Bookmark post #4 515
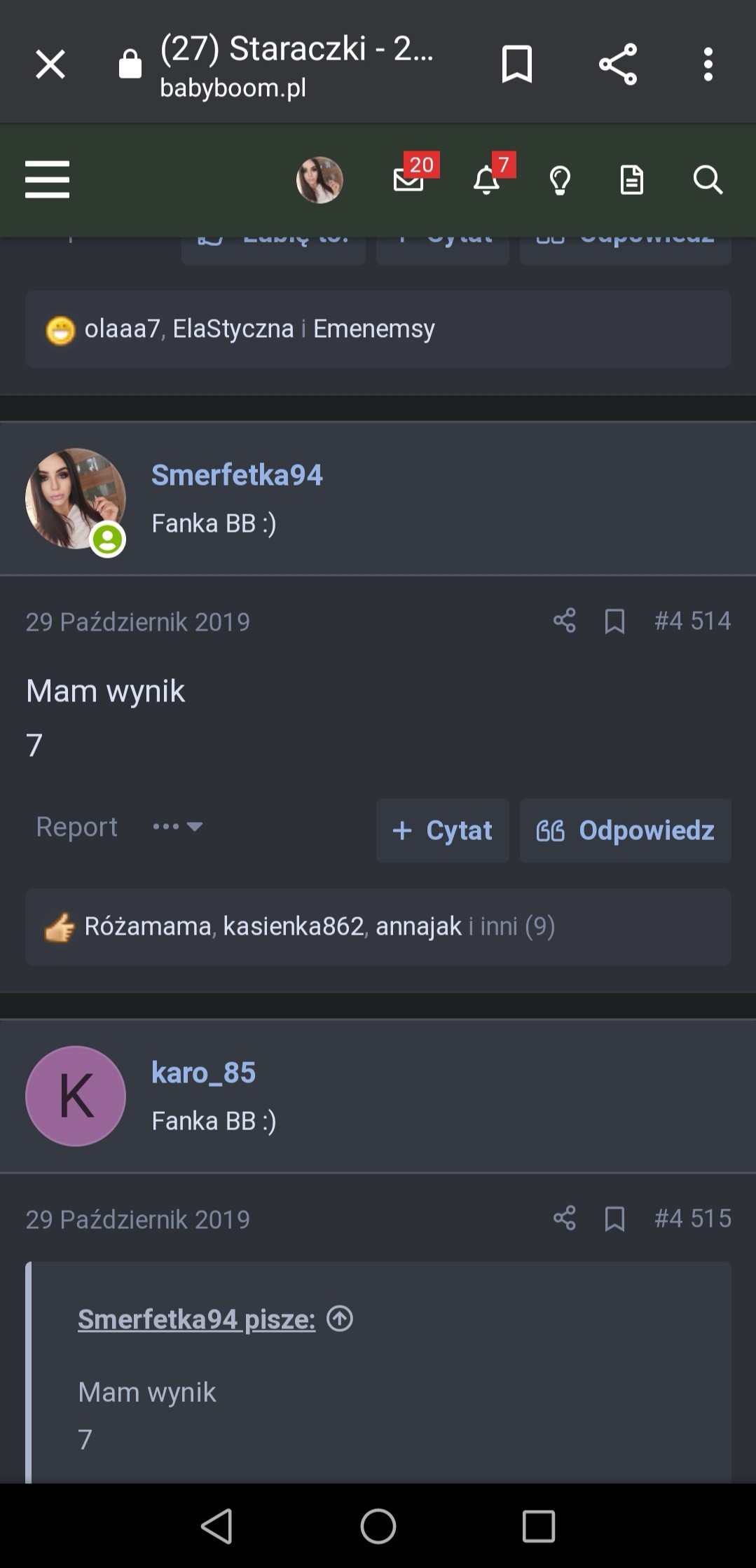 tap(614, 1218)
